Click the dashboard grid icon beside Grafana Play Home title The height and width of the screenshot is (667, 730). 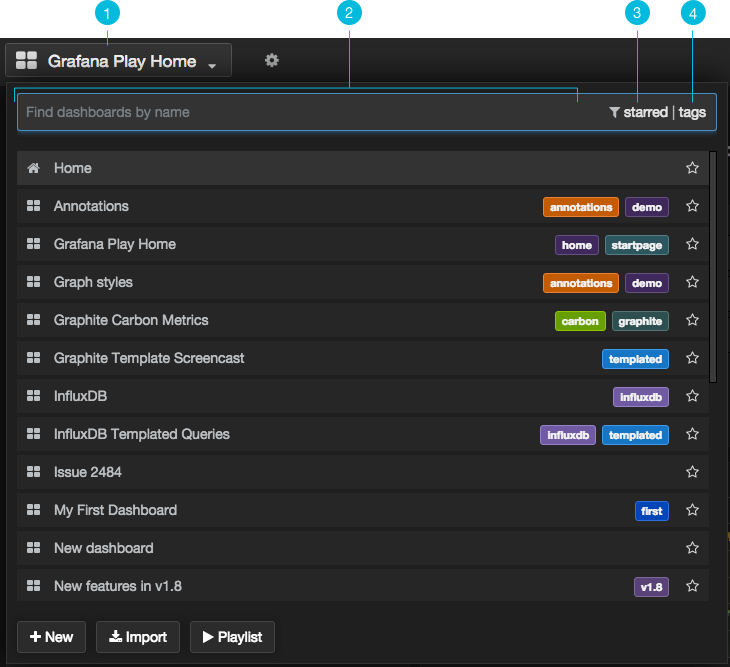[x=26, y=61]
